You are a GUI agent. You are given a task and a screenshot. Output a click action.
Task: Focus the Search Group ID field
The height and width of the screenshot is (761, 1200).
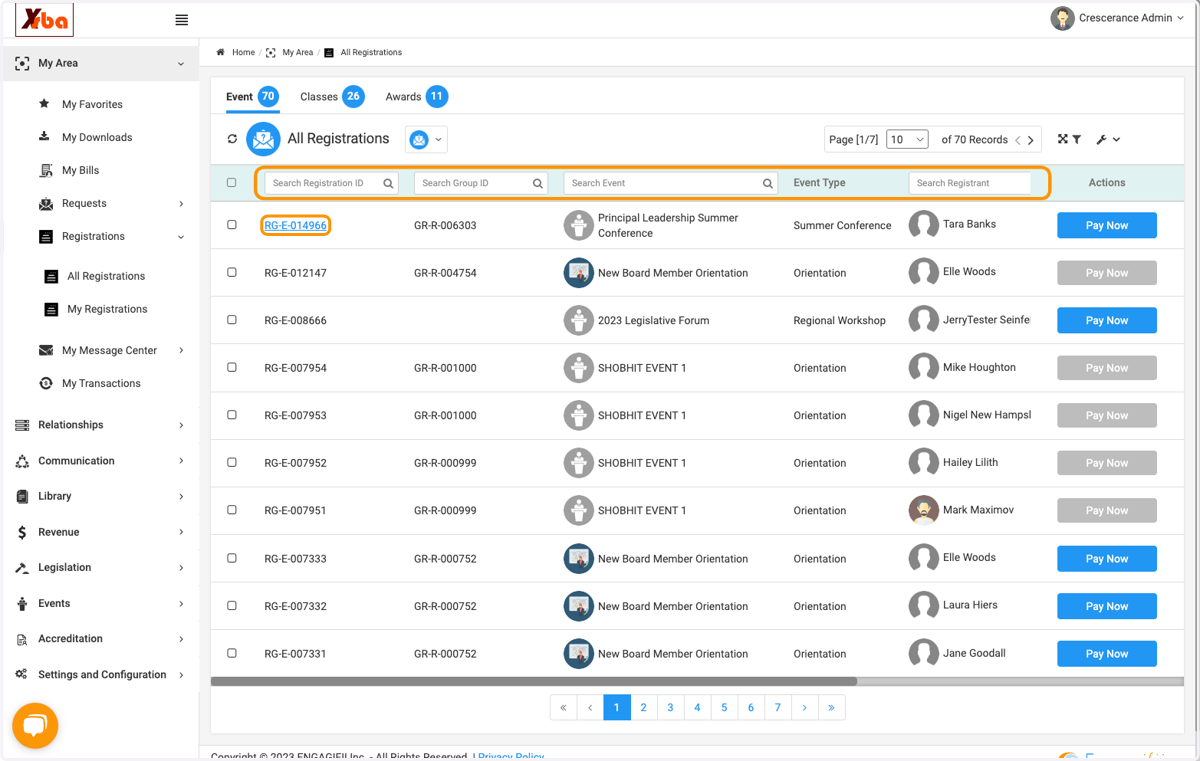pyautogui.click(x=481, y=183)
